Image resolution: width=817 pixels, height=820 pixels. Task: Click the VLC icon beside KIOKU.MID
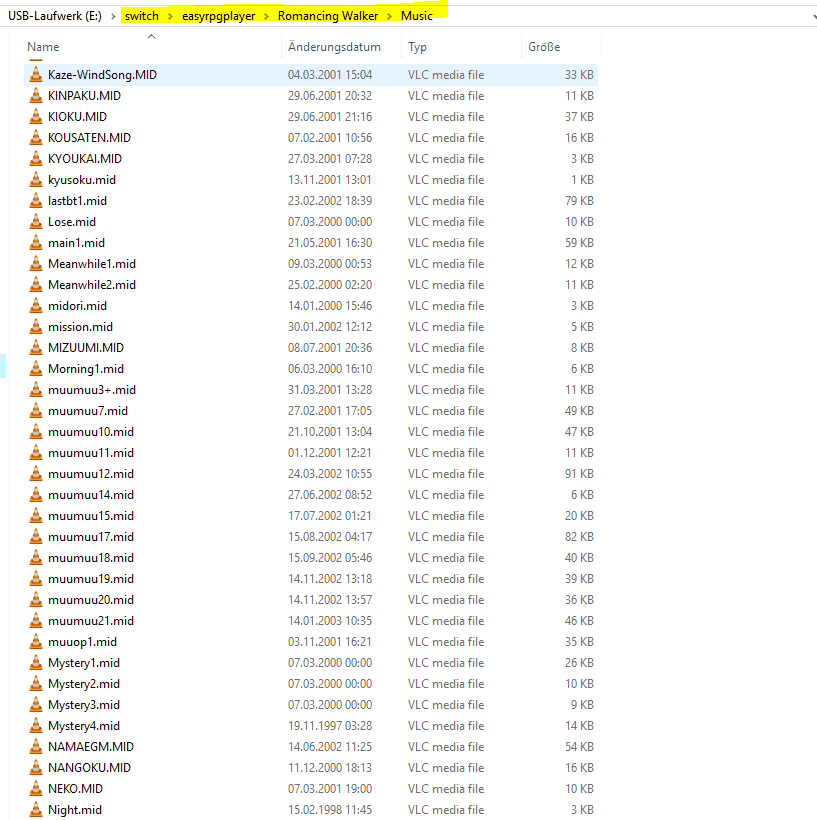36,116
